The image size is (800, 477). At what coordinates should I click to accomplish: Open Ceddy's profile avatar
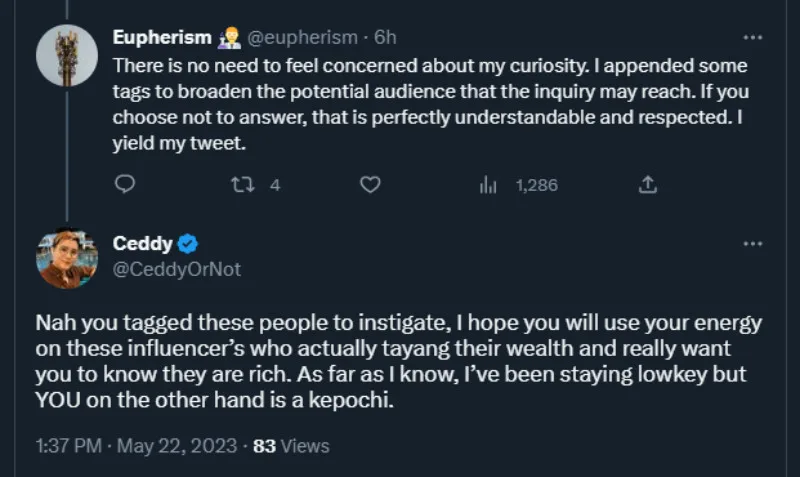66,259
